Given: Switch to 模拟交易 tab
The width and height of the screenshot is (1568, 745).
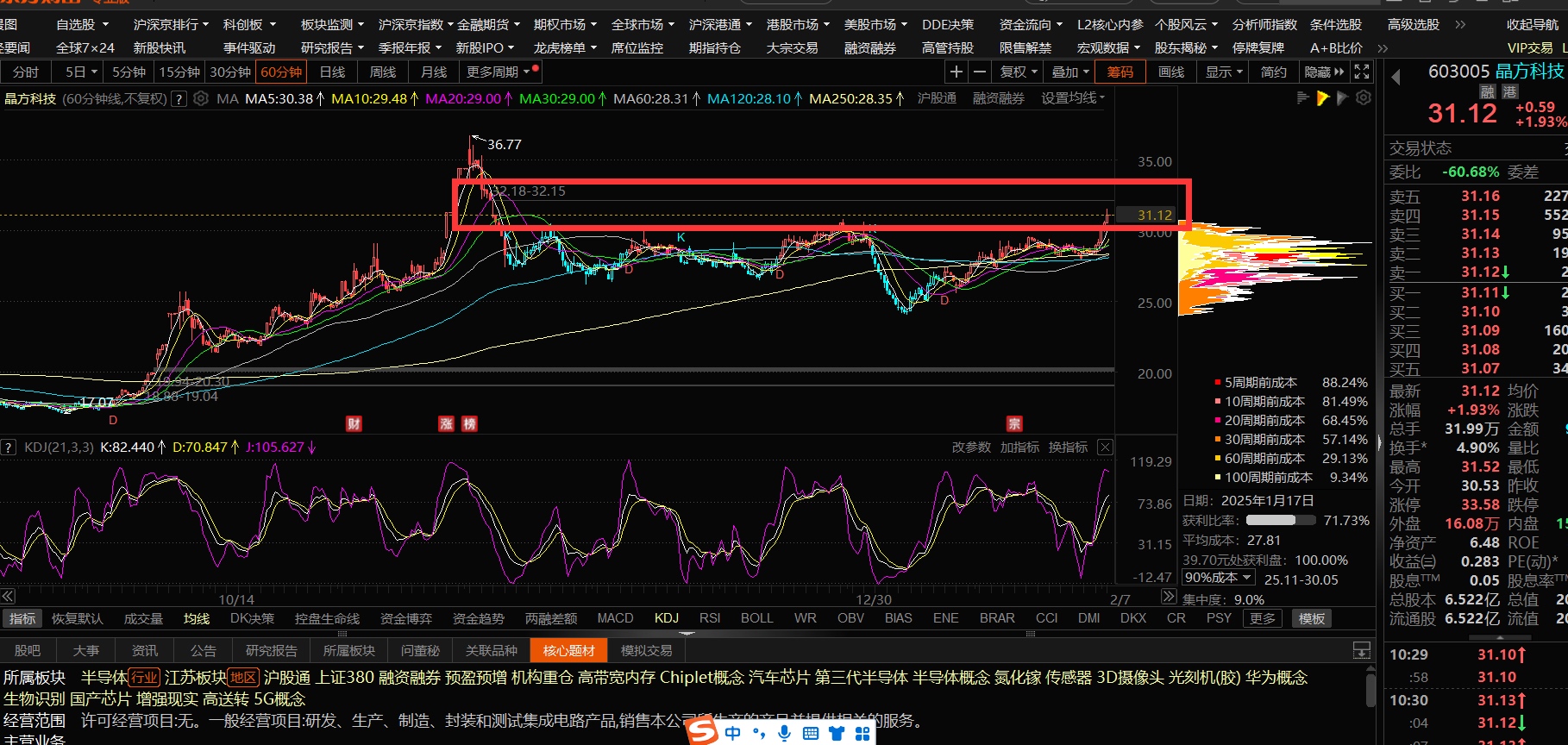Looking at the screenshot, I should tap(646, 650).
